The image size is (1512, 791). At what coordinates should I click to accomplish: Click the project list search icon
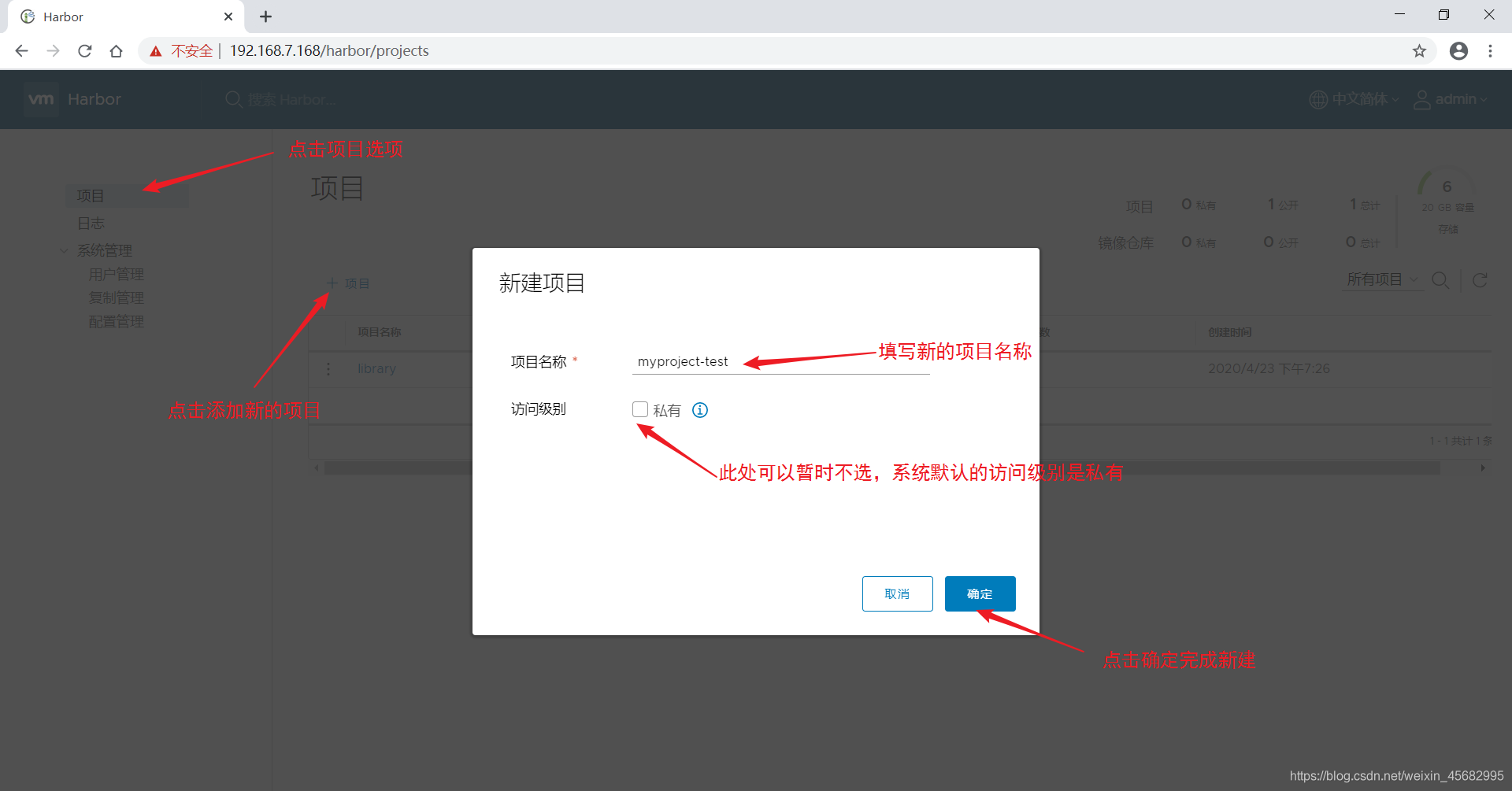click(x=1440, y=280)
